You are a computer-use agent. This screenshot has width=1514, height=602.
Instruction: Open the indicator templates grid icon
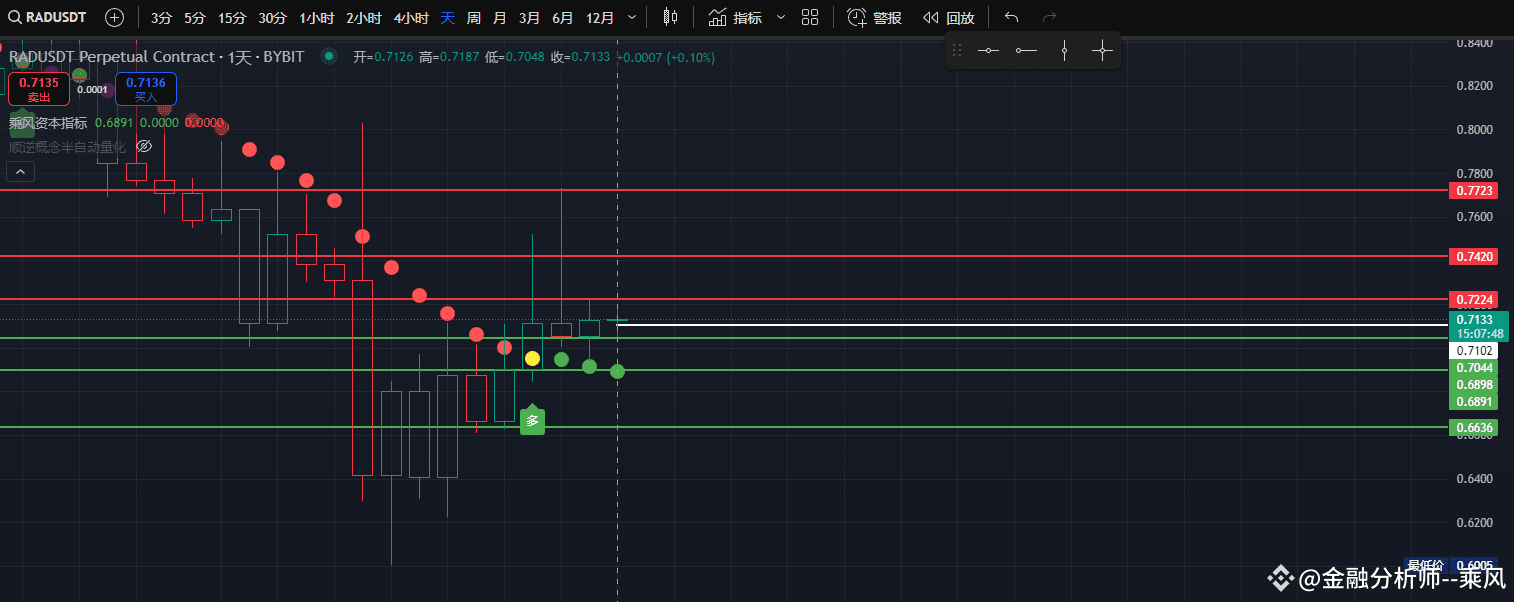click(x=810, y=17)
